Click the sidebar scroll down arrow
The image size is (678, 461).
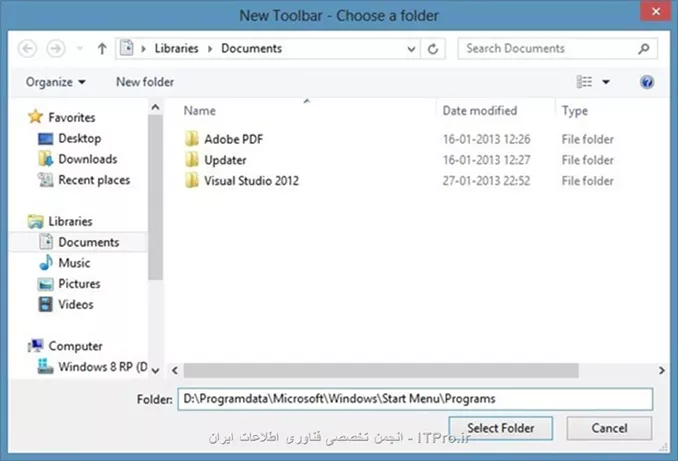155,371
